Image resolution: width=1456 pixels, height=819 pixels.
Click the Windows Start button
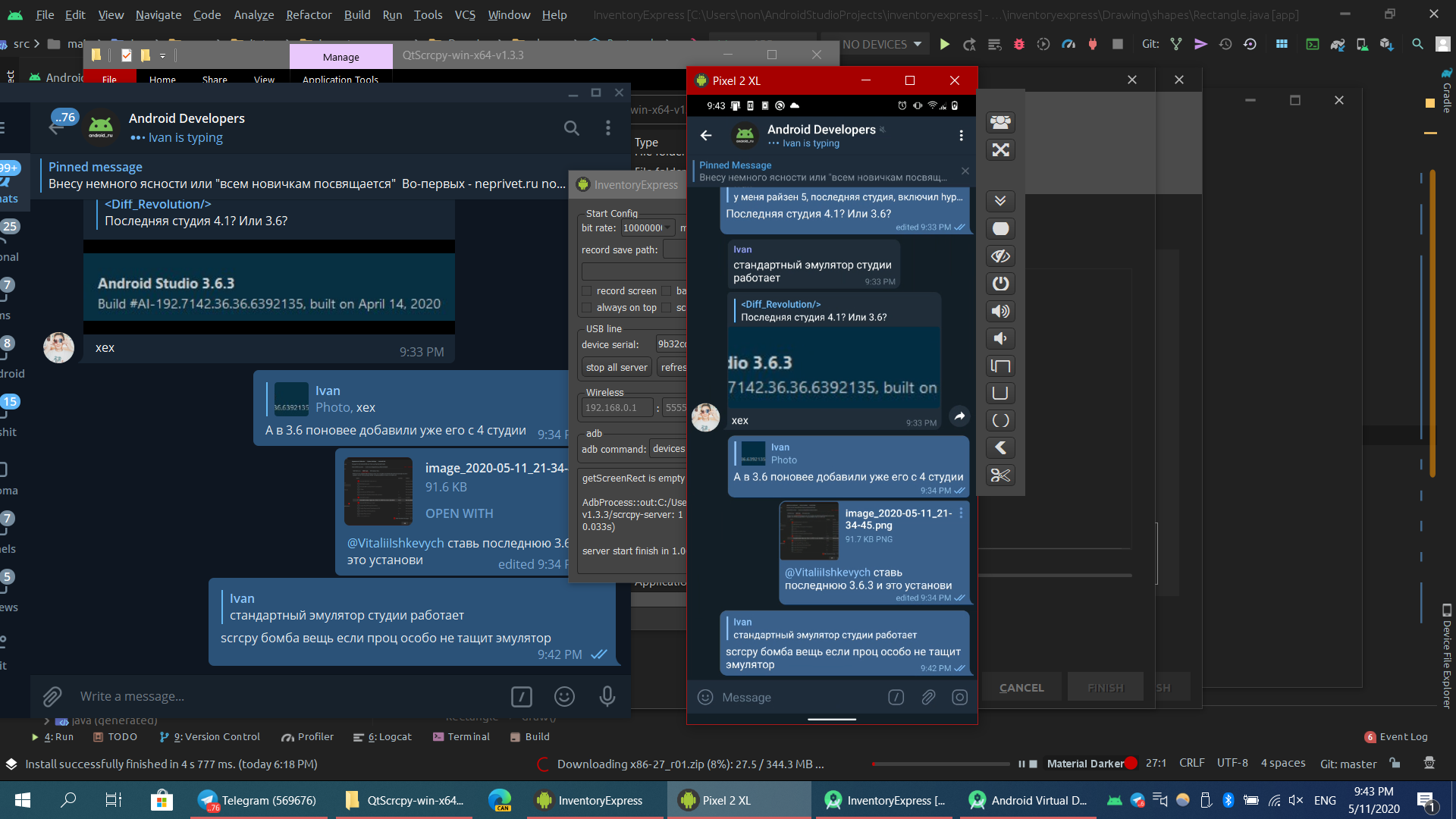23,800
